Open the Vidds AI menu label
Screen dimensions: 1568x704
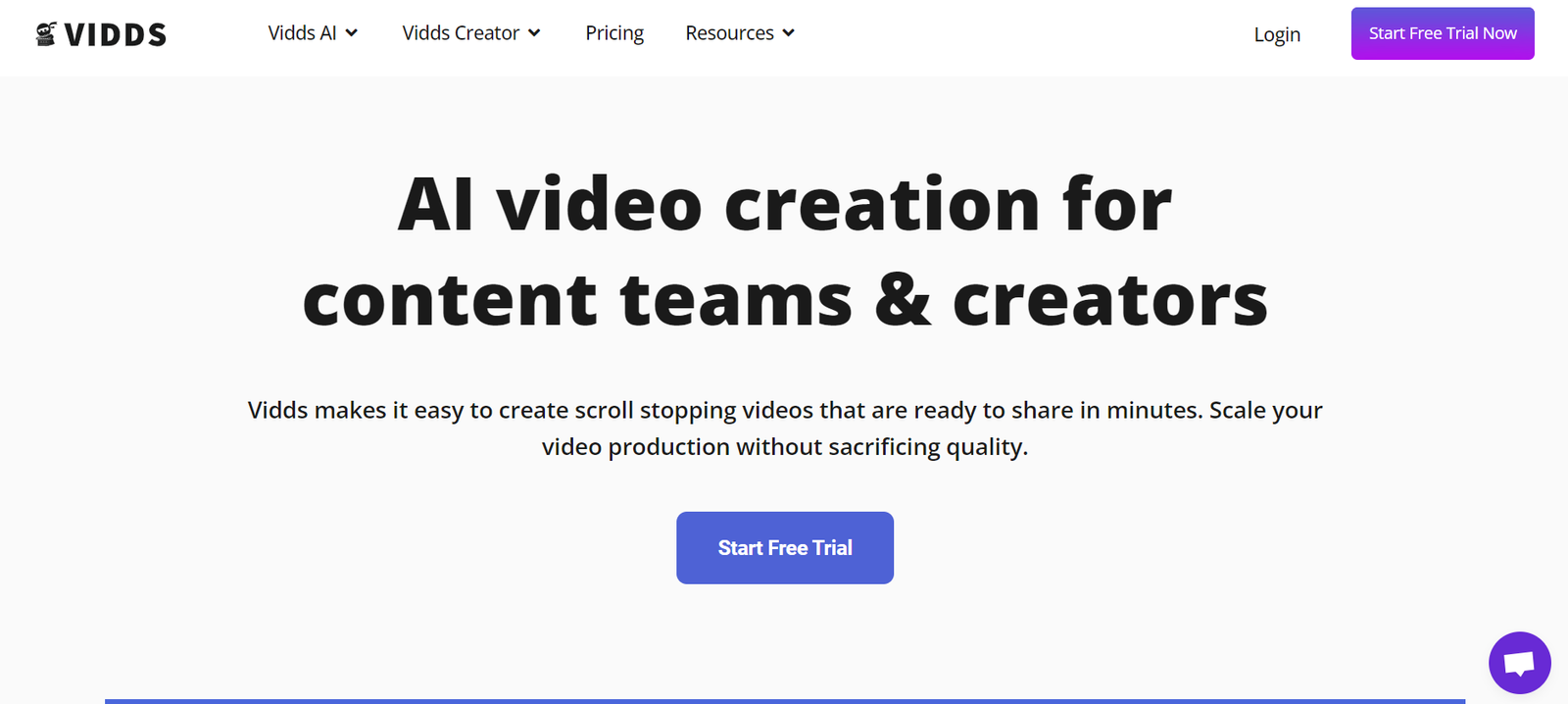302,33
